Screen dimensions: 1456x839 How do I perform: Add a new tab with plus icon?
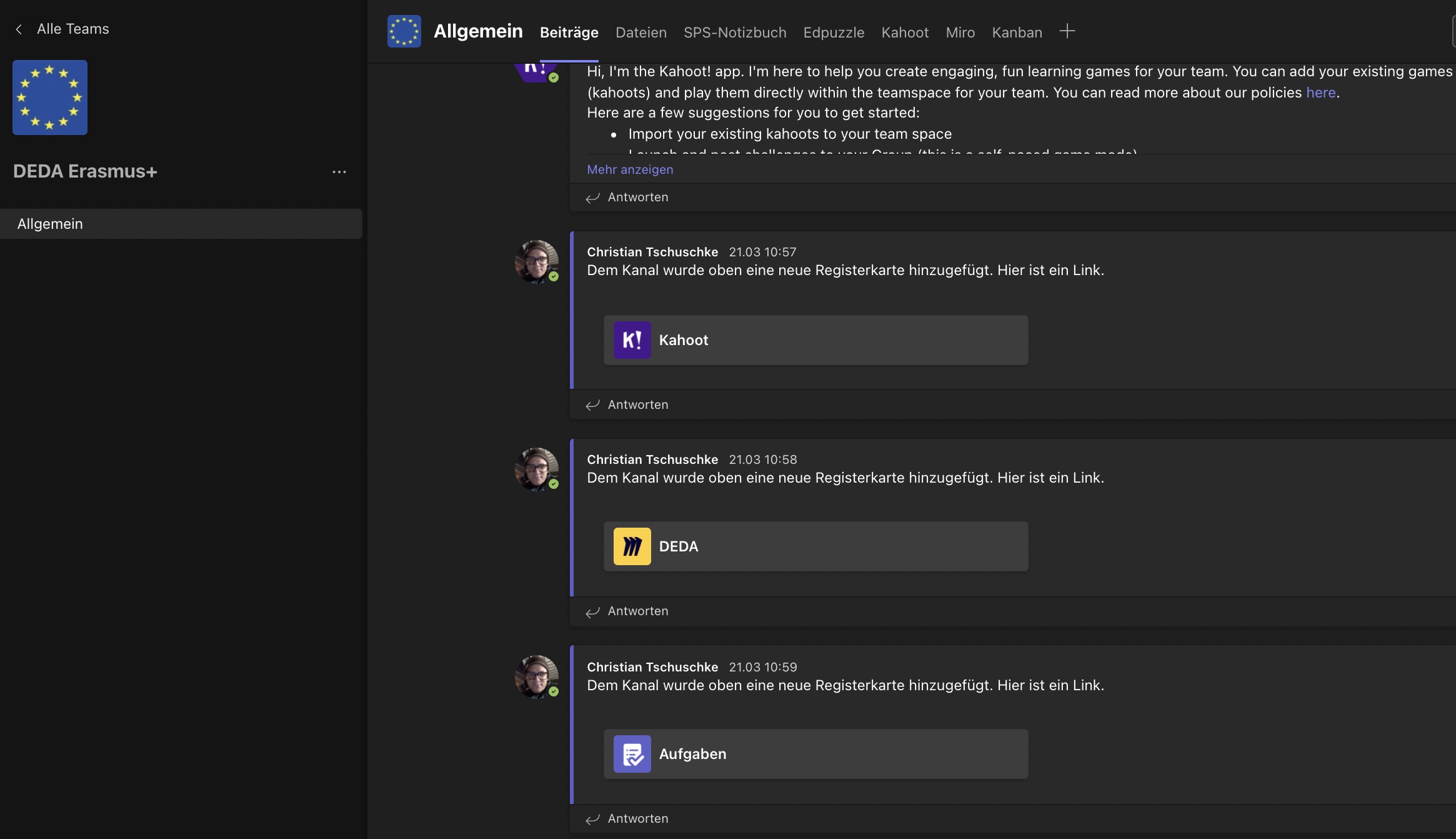tap(1067, 31)
